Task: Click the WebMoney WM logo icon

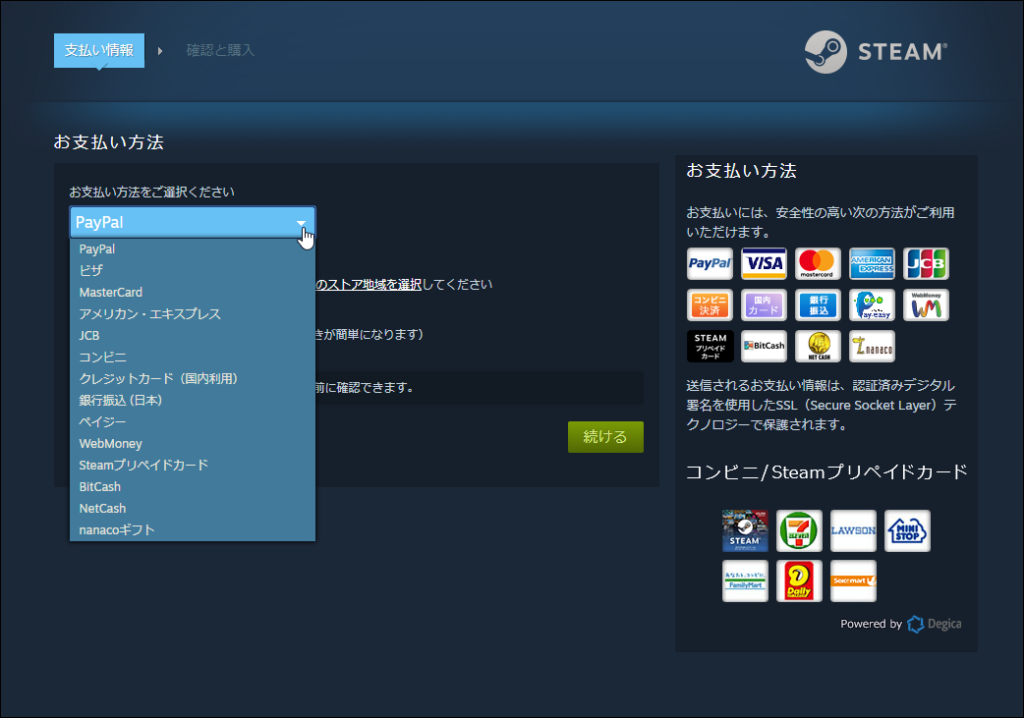Action: coord(926,305)
